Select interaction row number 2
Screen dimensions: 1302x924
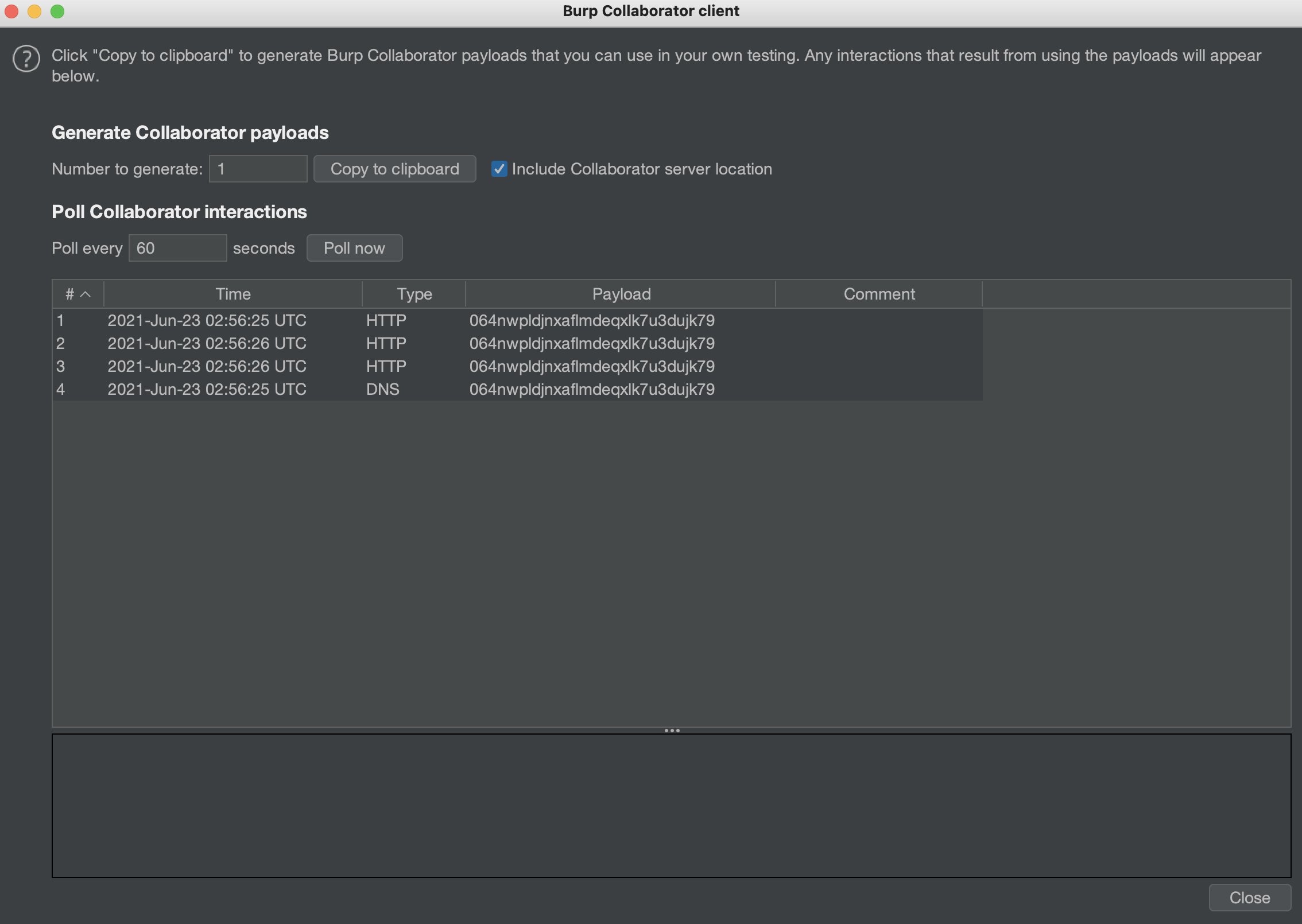tap(517, 343)
